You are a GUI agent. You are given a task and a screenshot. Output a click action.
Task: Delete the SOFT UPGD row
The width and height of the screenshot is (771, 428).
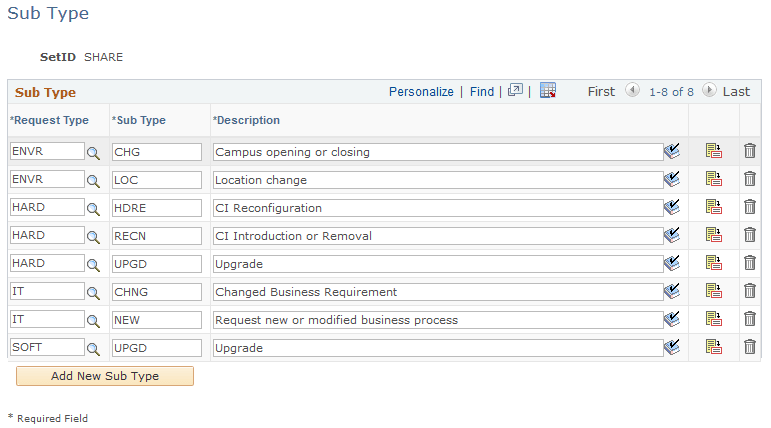[x=749, y=347]
